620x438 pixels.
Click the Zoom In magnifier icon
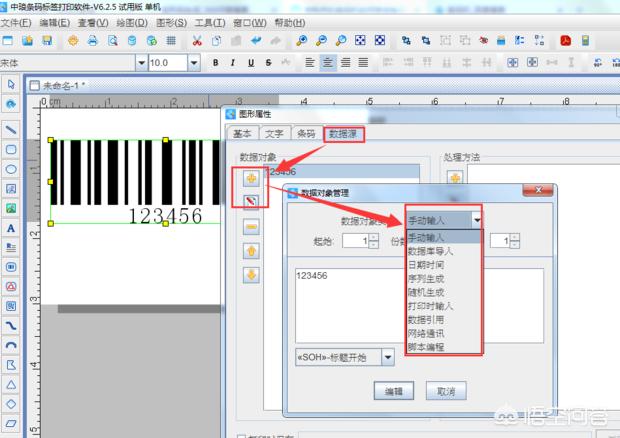pyautogui.click(x=302, y=41)
